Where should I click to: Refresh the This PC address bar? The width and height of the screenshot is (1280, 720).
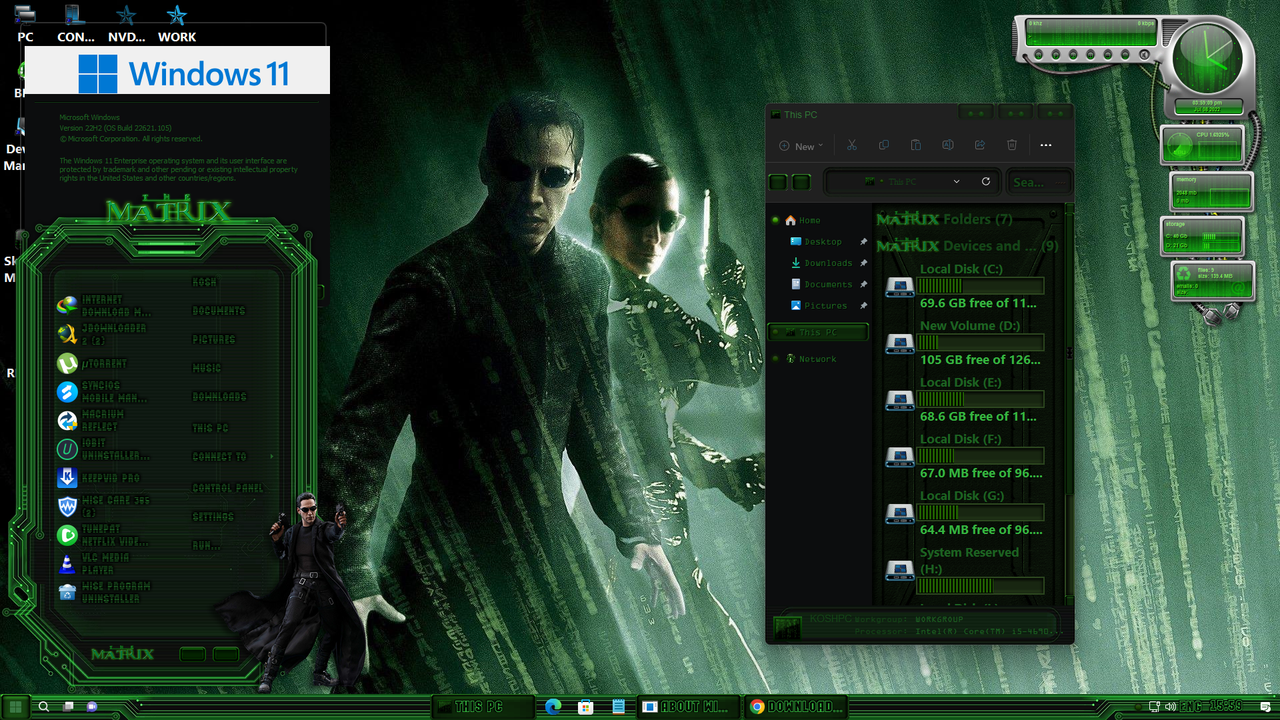[x=986, y=182]
